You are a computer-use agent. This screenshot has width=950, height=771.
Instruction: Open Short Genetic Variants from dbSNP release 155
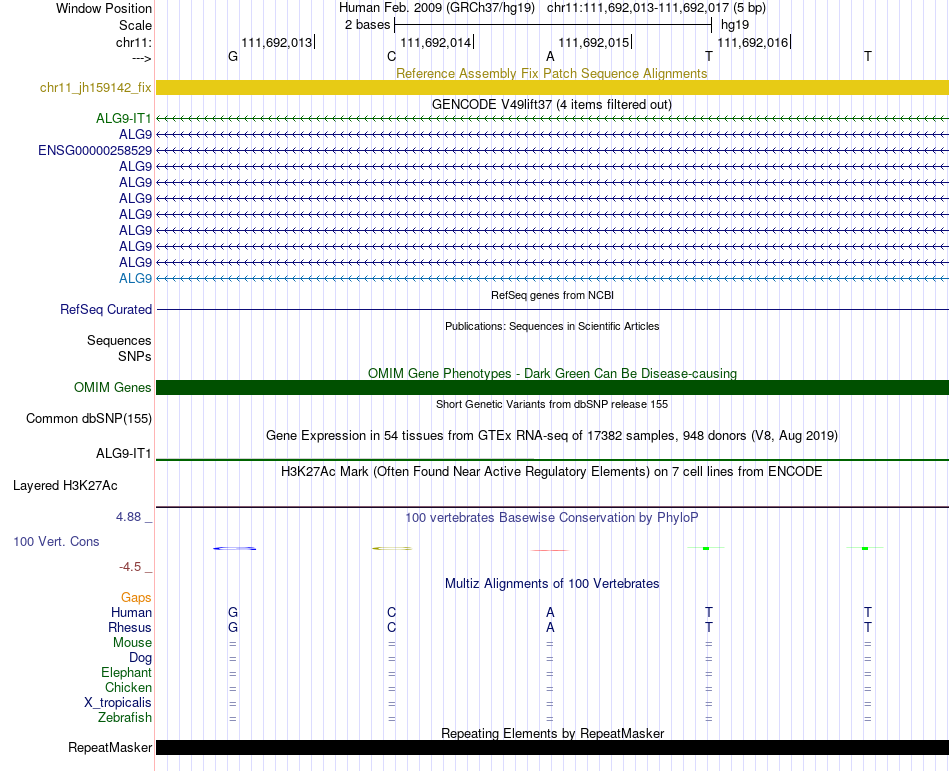coord(551,404)
